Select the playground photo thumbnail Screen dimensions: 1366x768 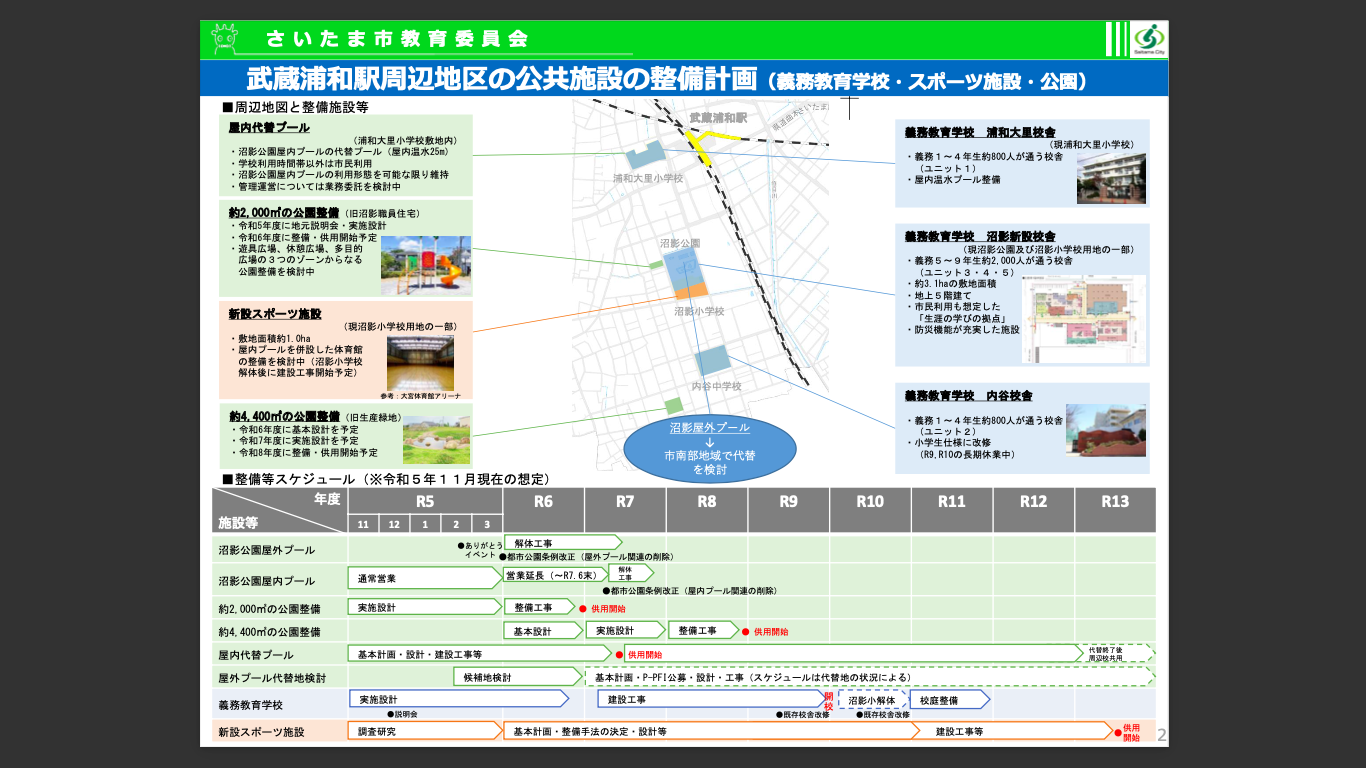click(425, 265)
